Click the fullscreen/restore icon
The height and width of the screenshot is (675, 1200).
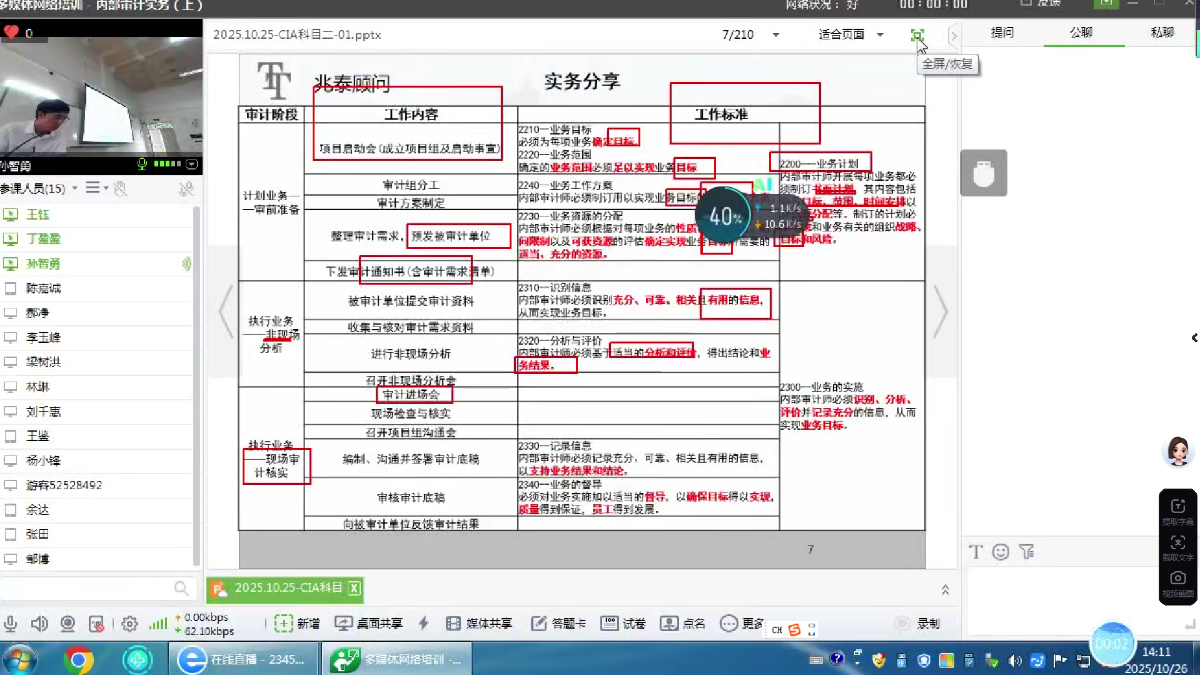917,35
